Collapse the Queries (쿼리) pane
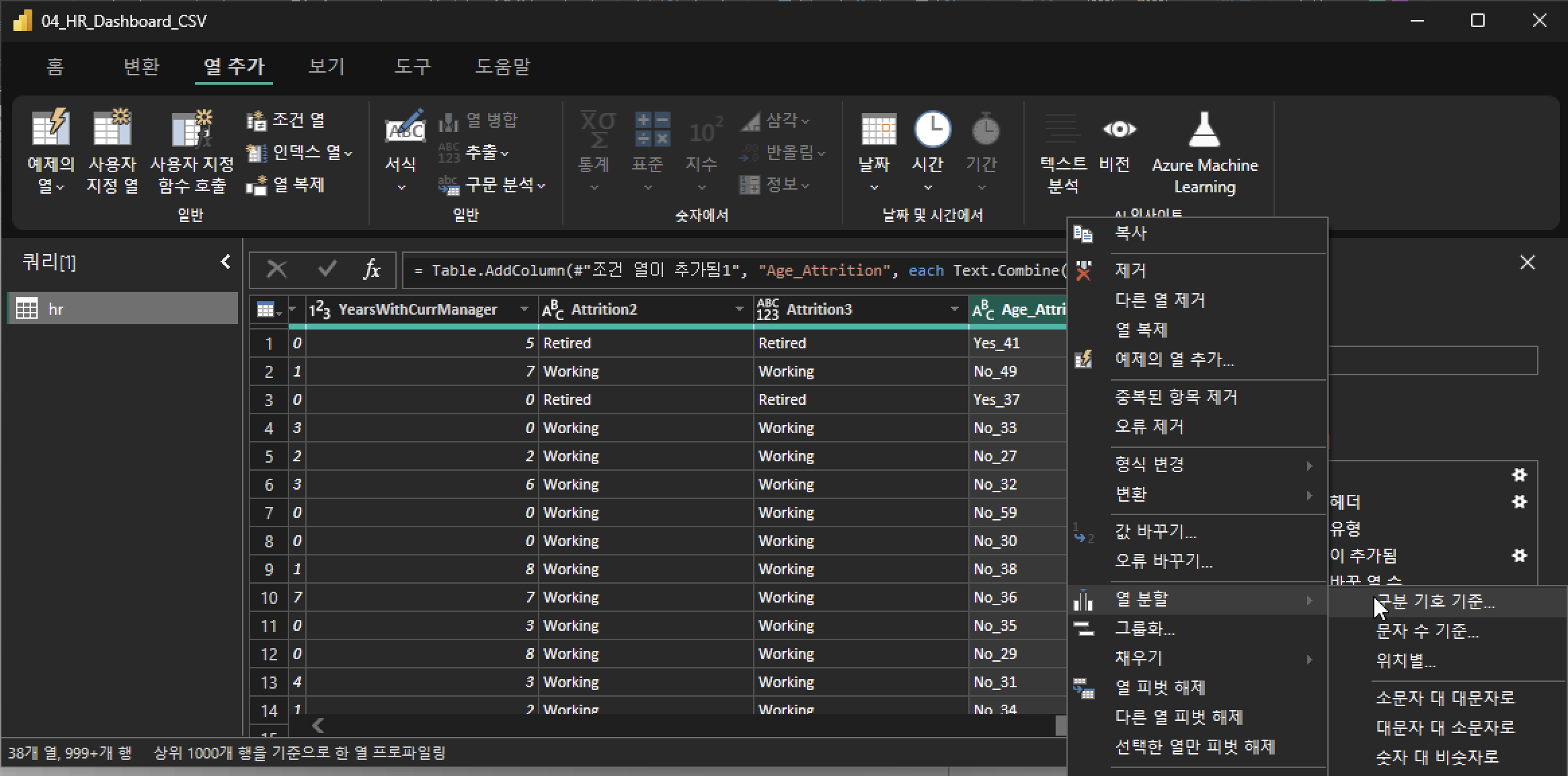The image size is (1568, 776). (x=225, y=262)
